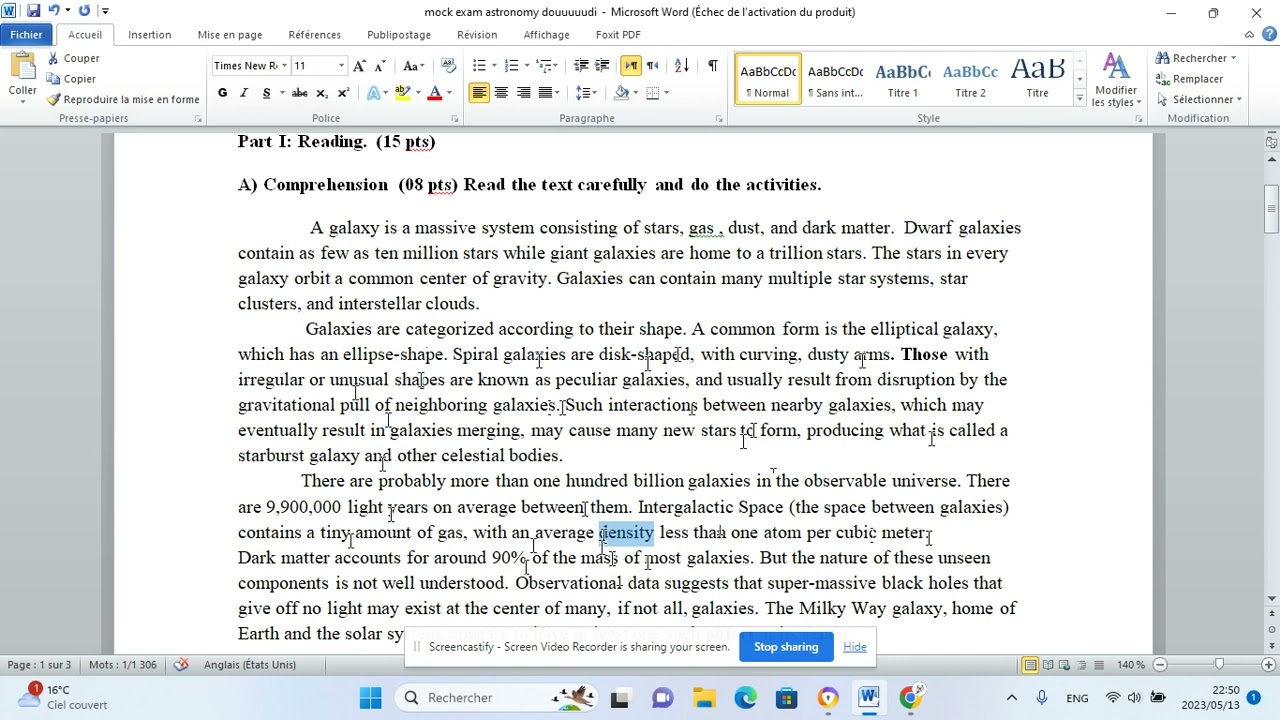Image resolution: width=1280 pixels, height=720 pixels.
Task: Open File Explorer from the taskbar
Action: [704, 698]
